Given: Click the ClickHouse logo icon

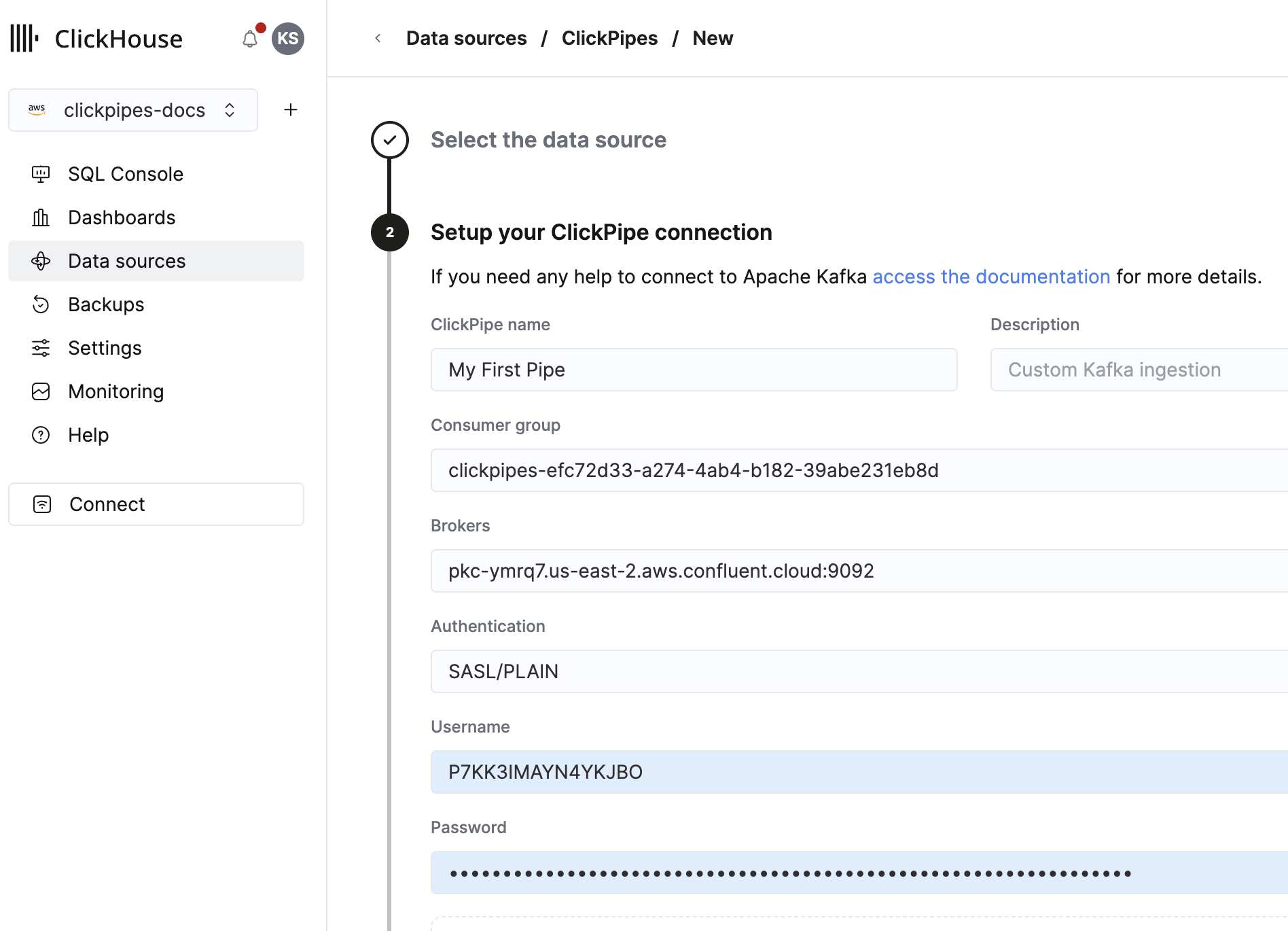Looking at the screenshot, I should (24, 39).
